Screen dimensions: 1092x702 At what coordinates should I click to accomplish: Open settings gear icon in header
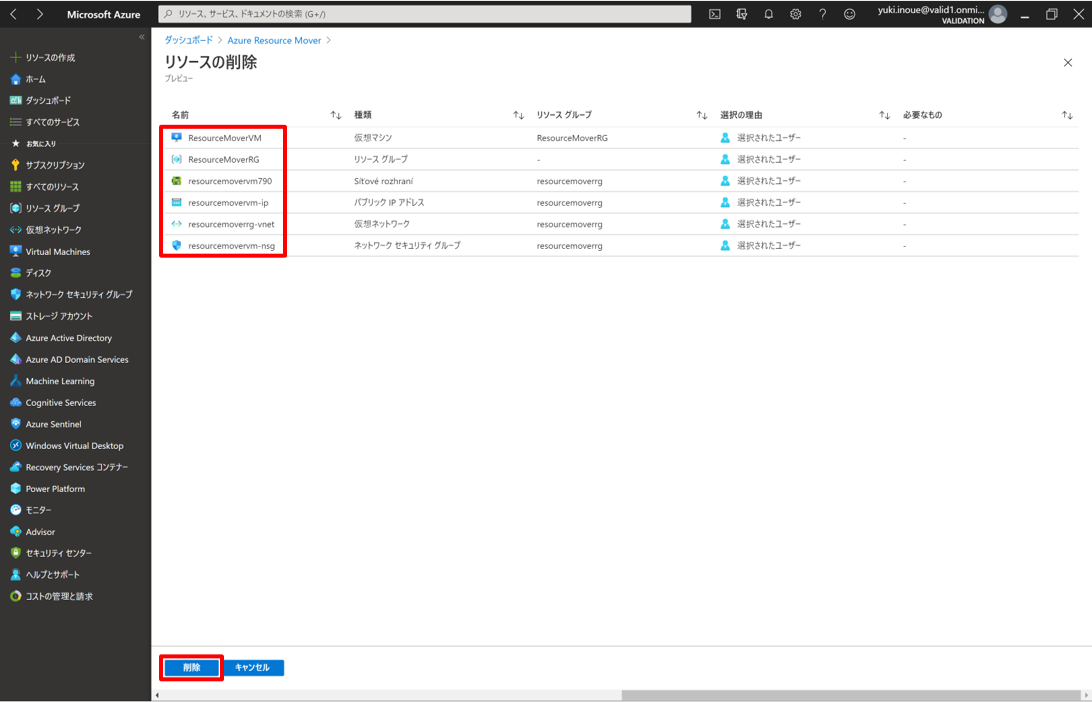coord(795,14)
